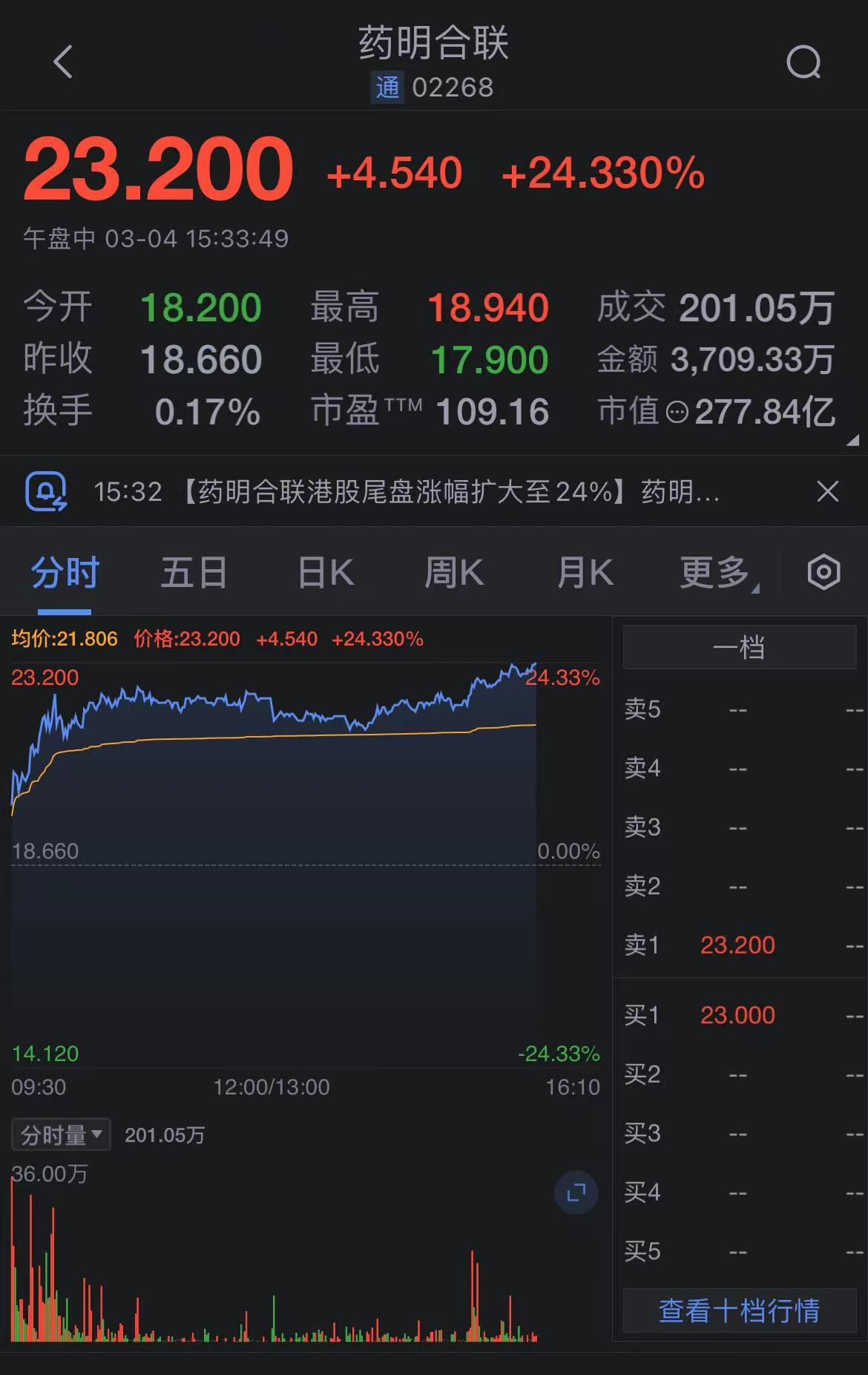Go back using the left arrow
The image size is (868, 1375).
tap(63, 62)
